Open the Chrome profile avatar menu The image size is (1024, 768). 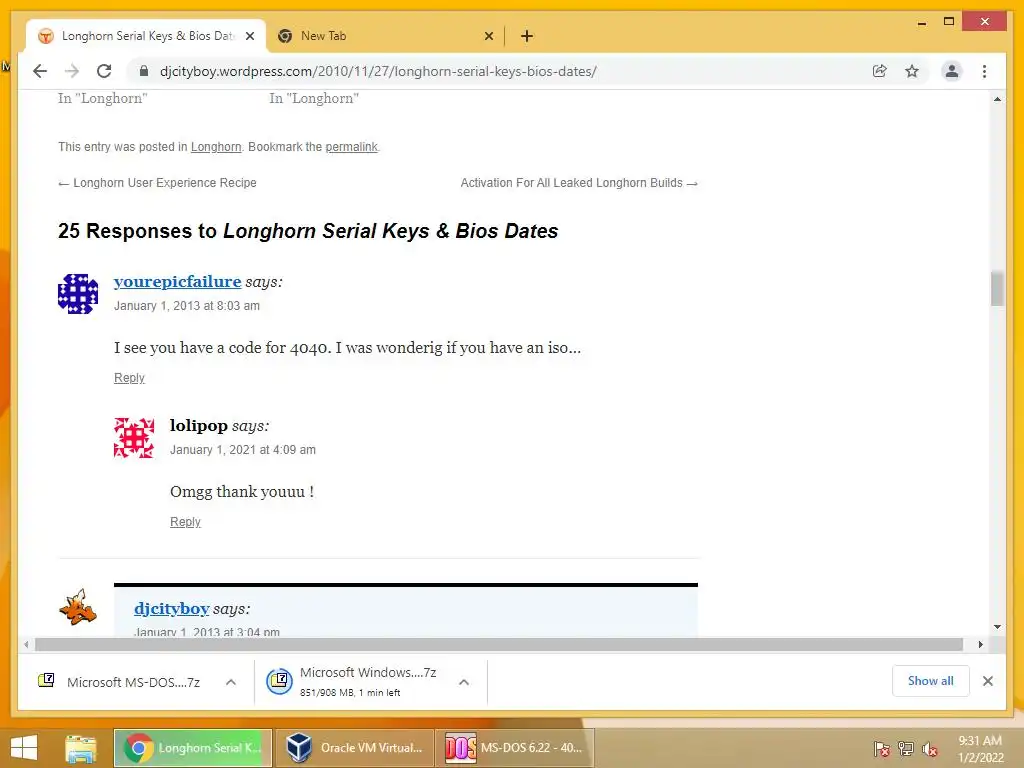point(952,71)
